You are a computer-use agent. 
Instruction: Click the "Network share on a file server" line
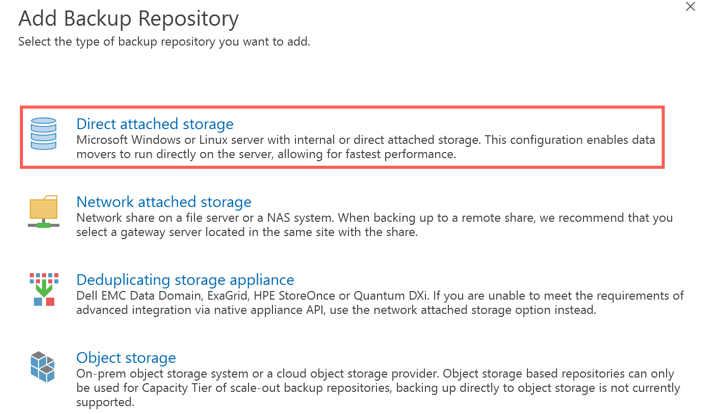point(374,218)
